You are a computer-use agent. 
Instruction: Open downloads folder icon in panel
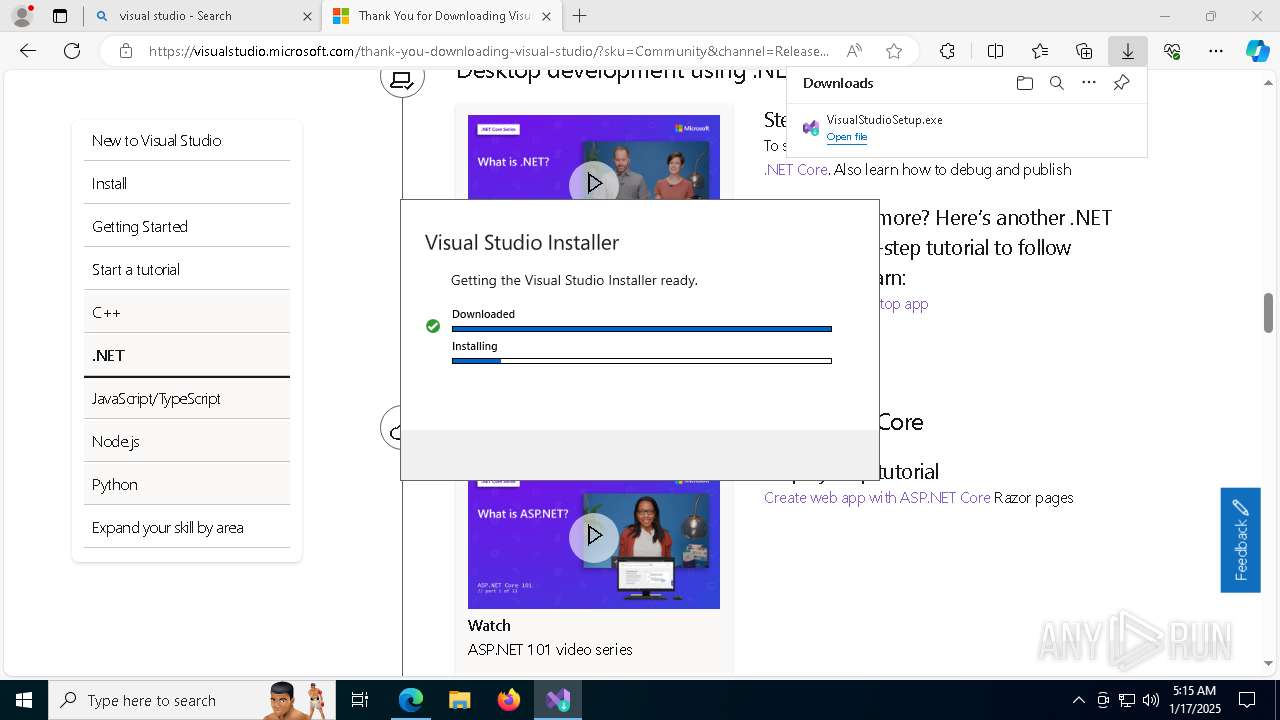1024,83
